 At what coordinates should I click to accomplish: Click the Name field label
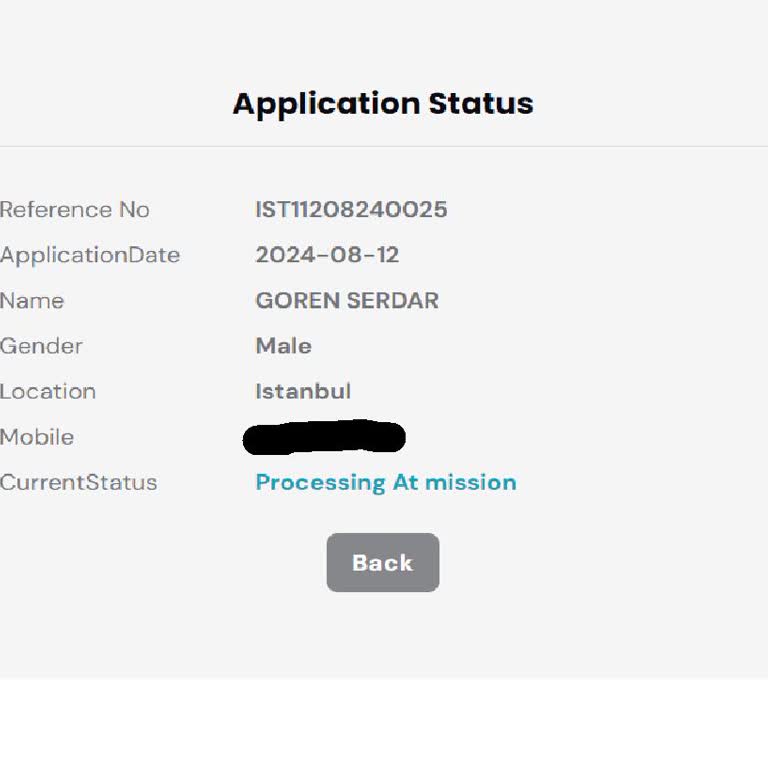[32, 301]
